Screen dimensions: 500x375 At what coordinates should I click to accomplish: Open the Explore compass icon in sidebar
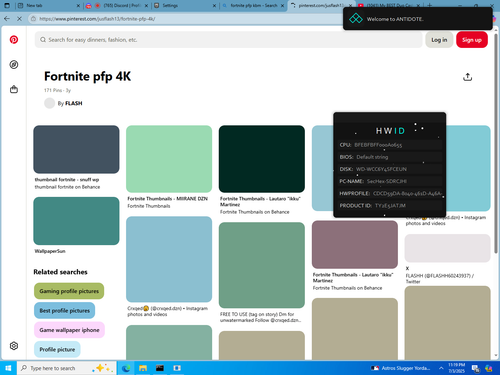[14, 65]
